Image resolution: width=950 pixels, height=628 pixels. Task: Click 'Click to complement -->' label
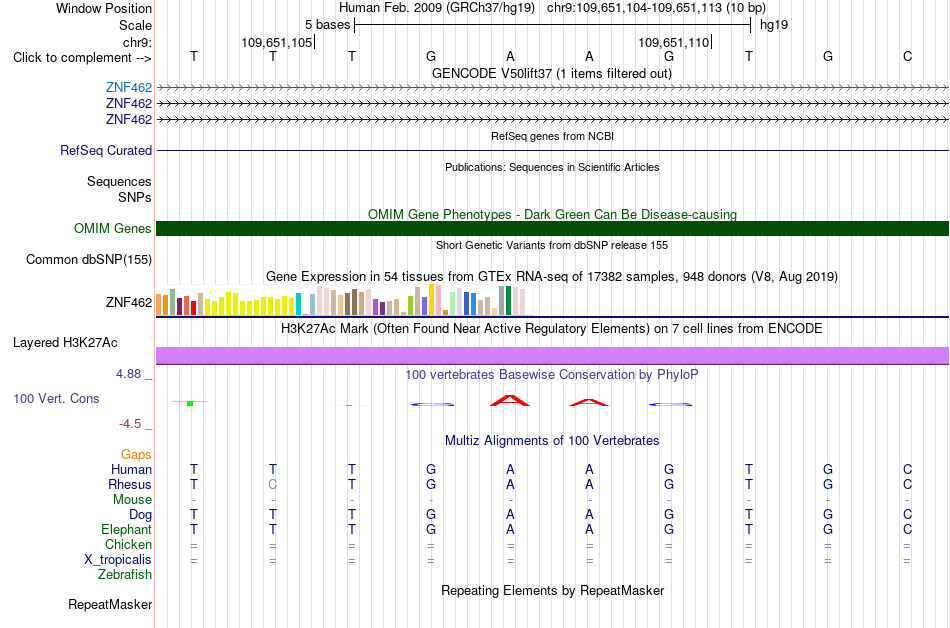click(x=82, y=58)
